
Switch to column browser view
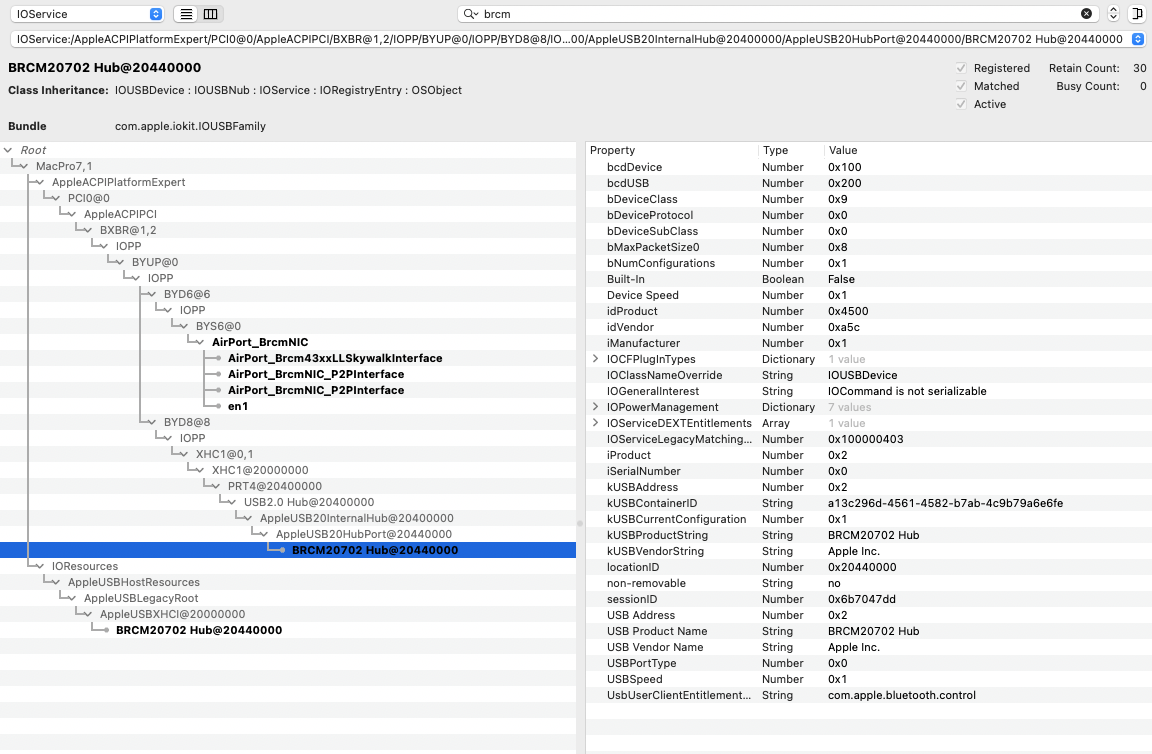[210, 14]
